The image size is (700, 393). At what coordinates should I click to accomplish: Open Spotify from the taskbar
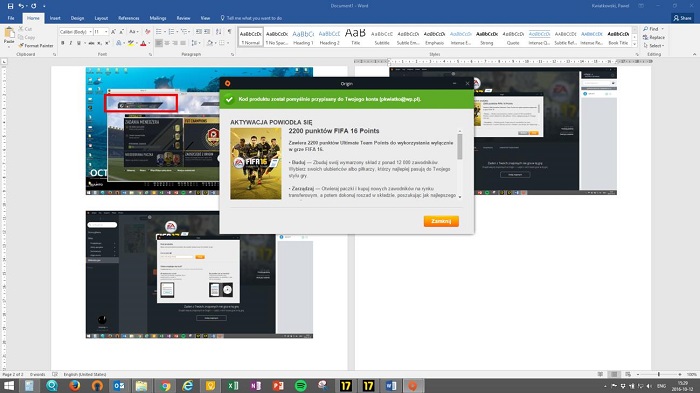(300, 385)
